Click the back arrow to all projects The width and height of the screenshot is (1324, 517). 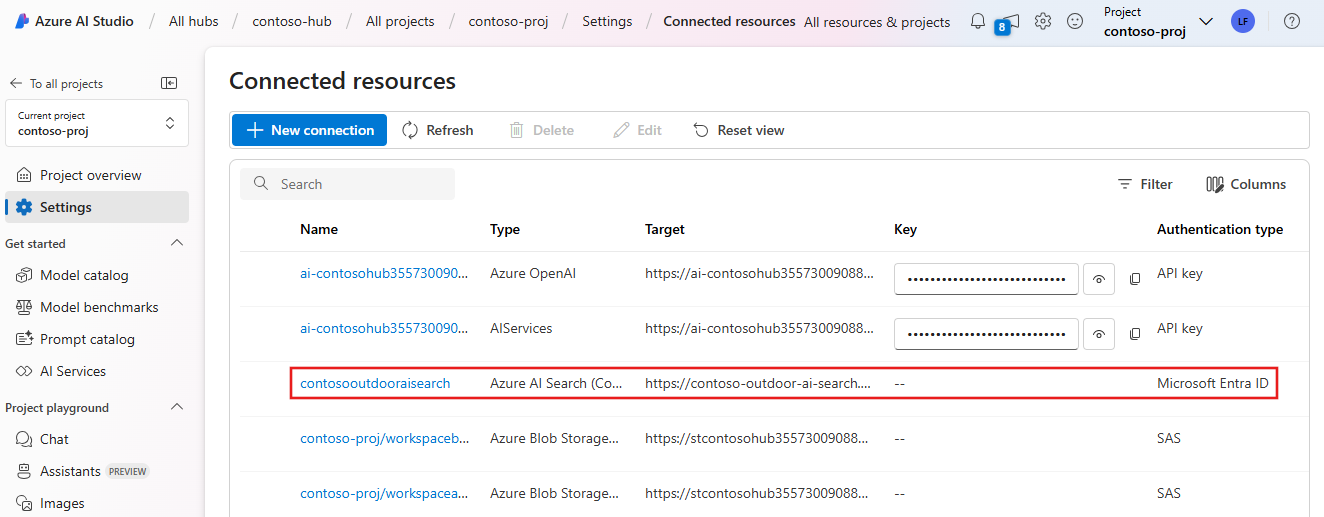tap(15, 83)
